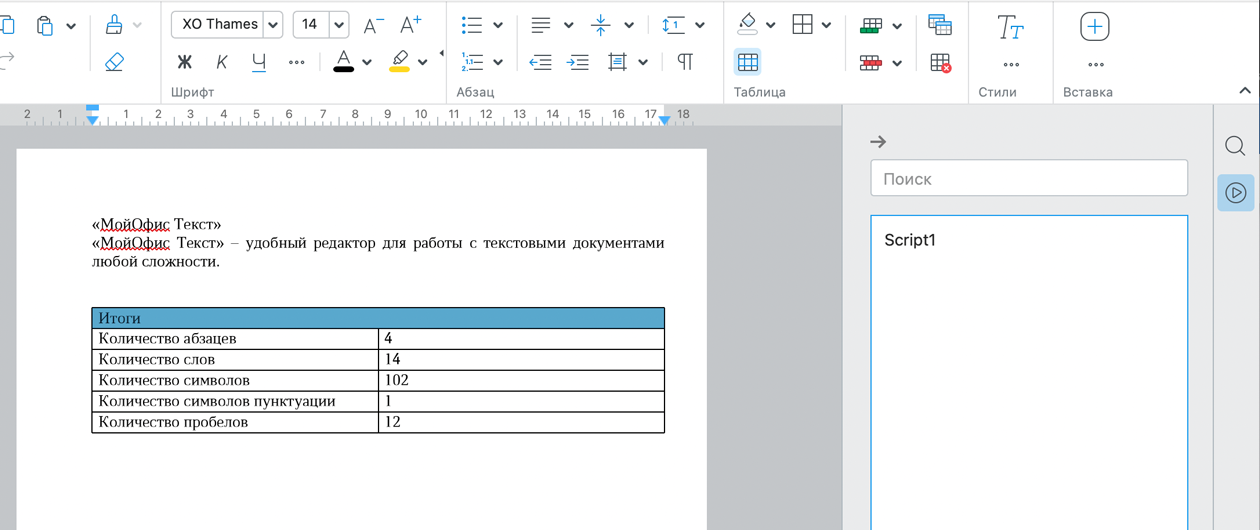Click the eraser clear formatting icon

coord(114,62)
